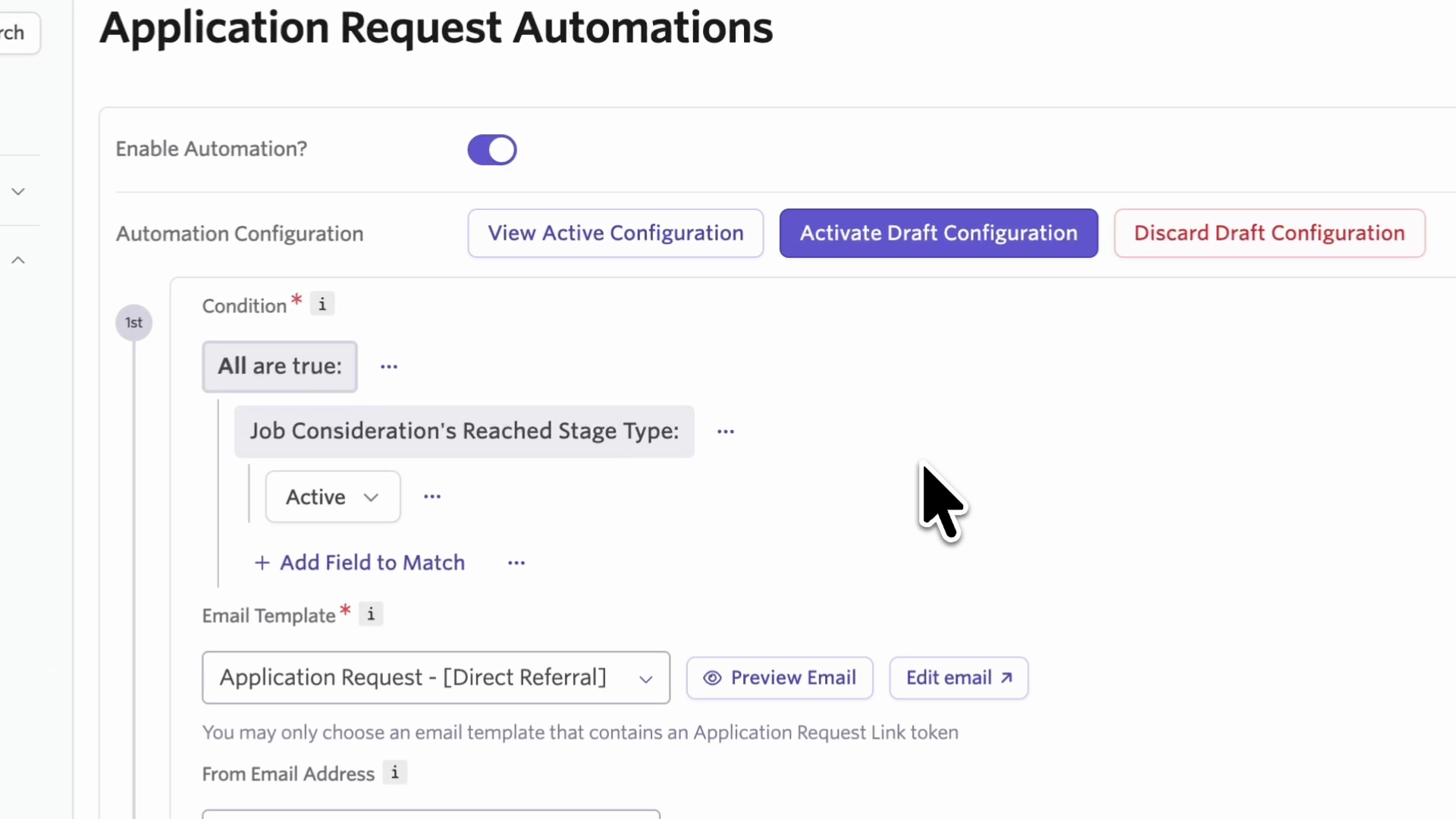Click the From Email Address info icon
The height and width of the screenshot is (819, 1456).
tap(394, 773)
